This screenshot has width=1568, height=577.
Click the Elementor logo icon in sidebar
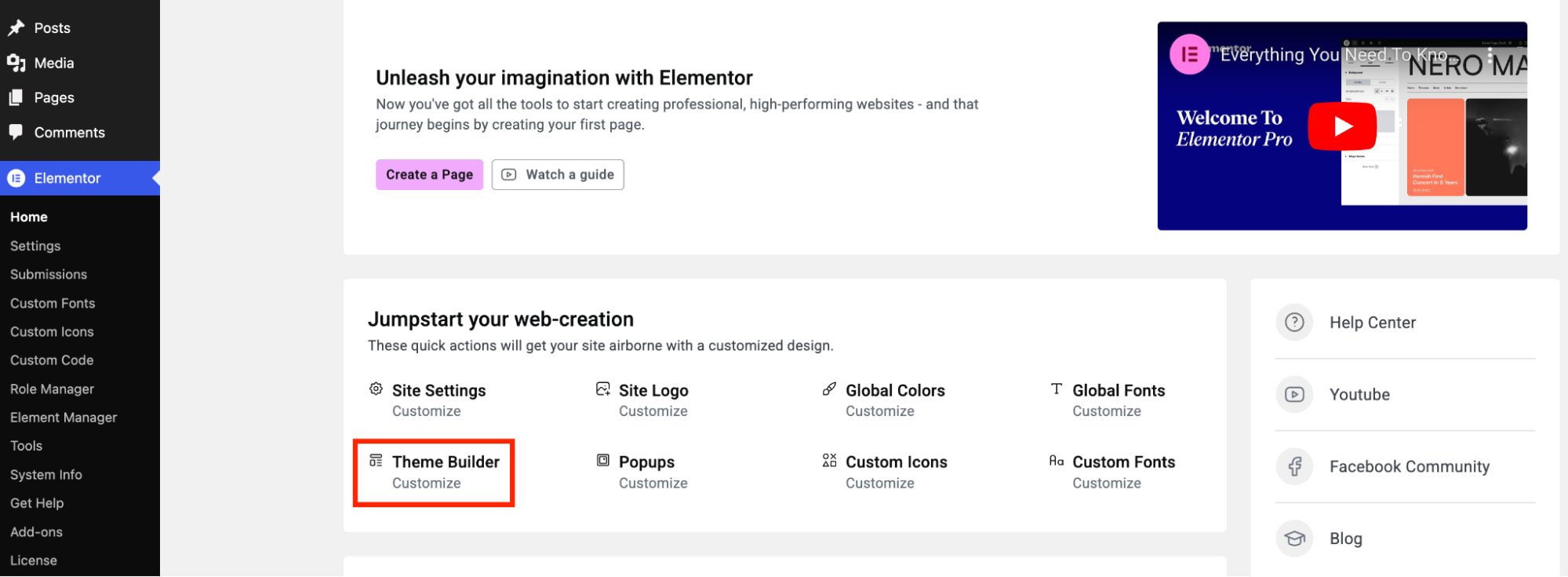(17, 178)
